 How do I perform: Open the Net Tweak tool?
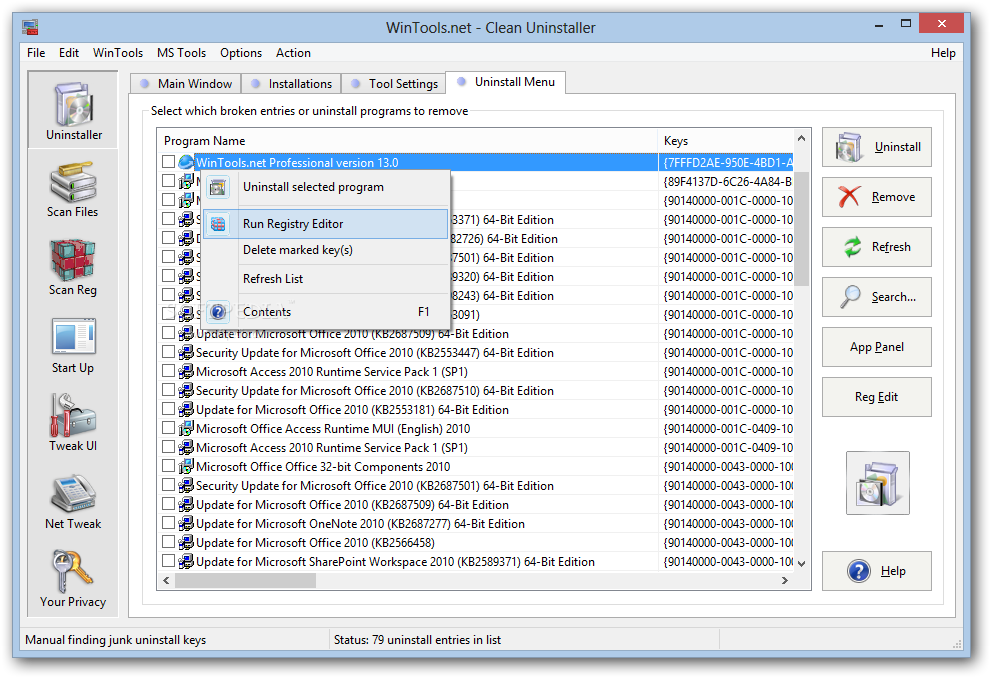coord(73,501)
